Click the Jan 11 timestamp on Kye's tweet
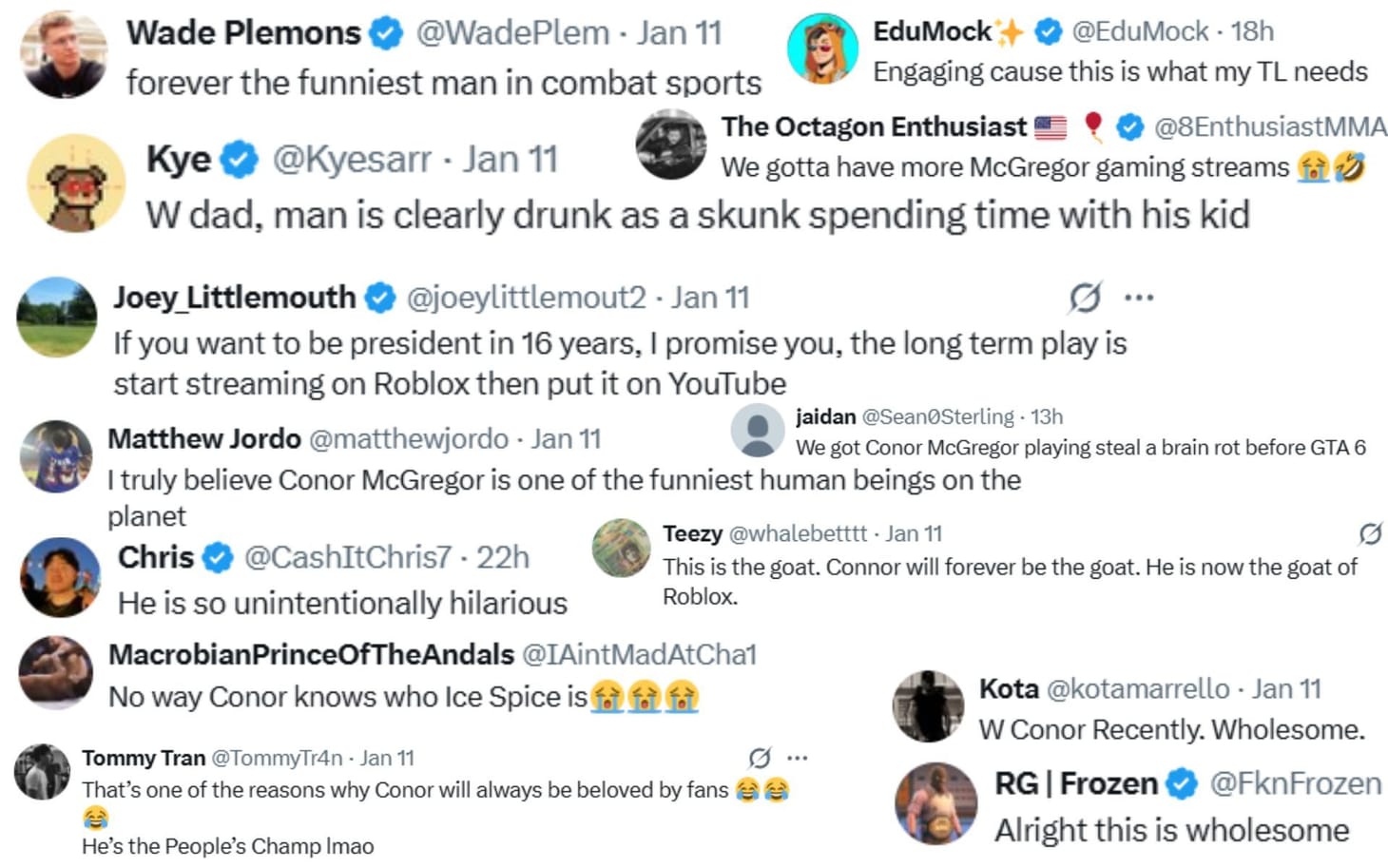The width and height of the screenshot is (1388, 868). pos(511,159)
